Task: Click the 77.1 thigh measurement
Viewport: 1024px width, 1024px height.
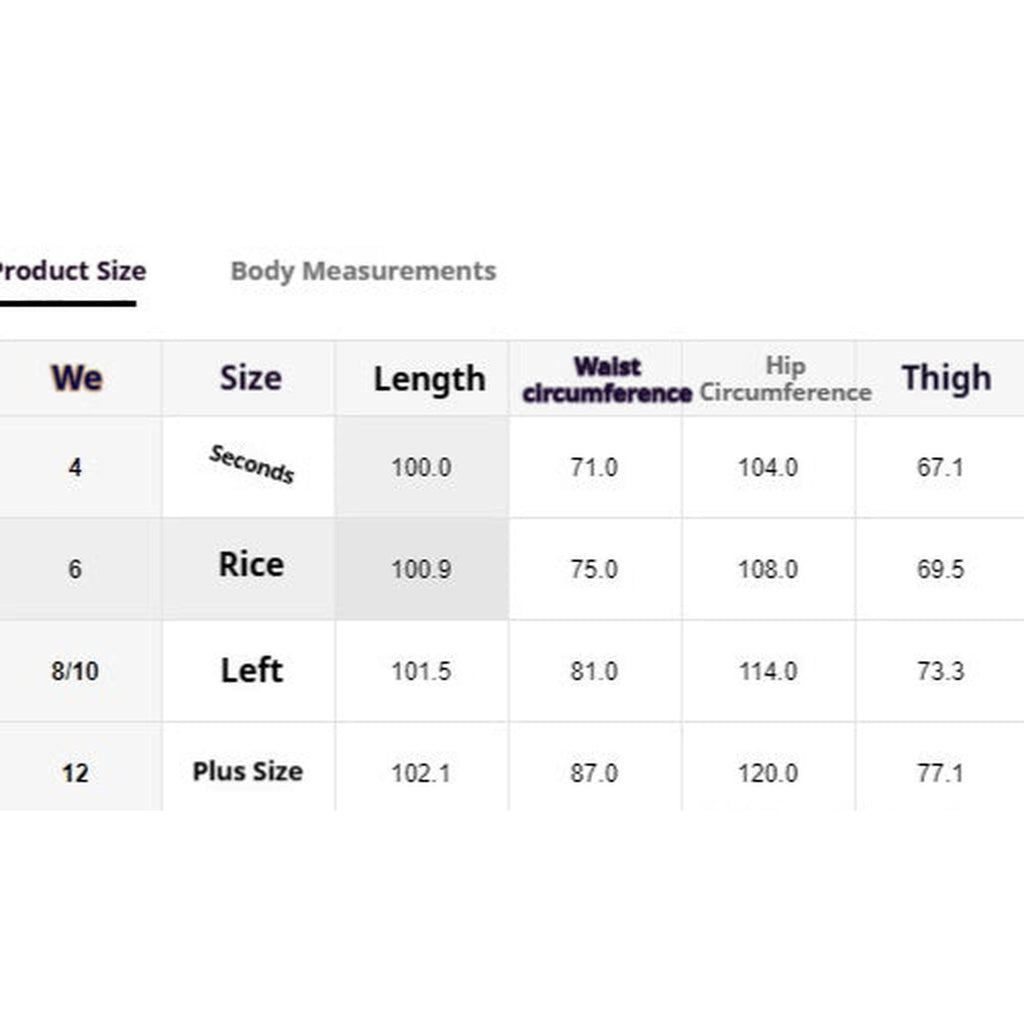Action: point(940,772)
